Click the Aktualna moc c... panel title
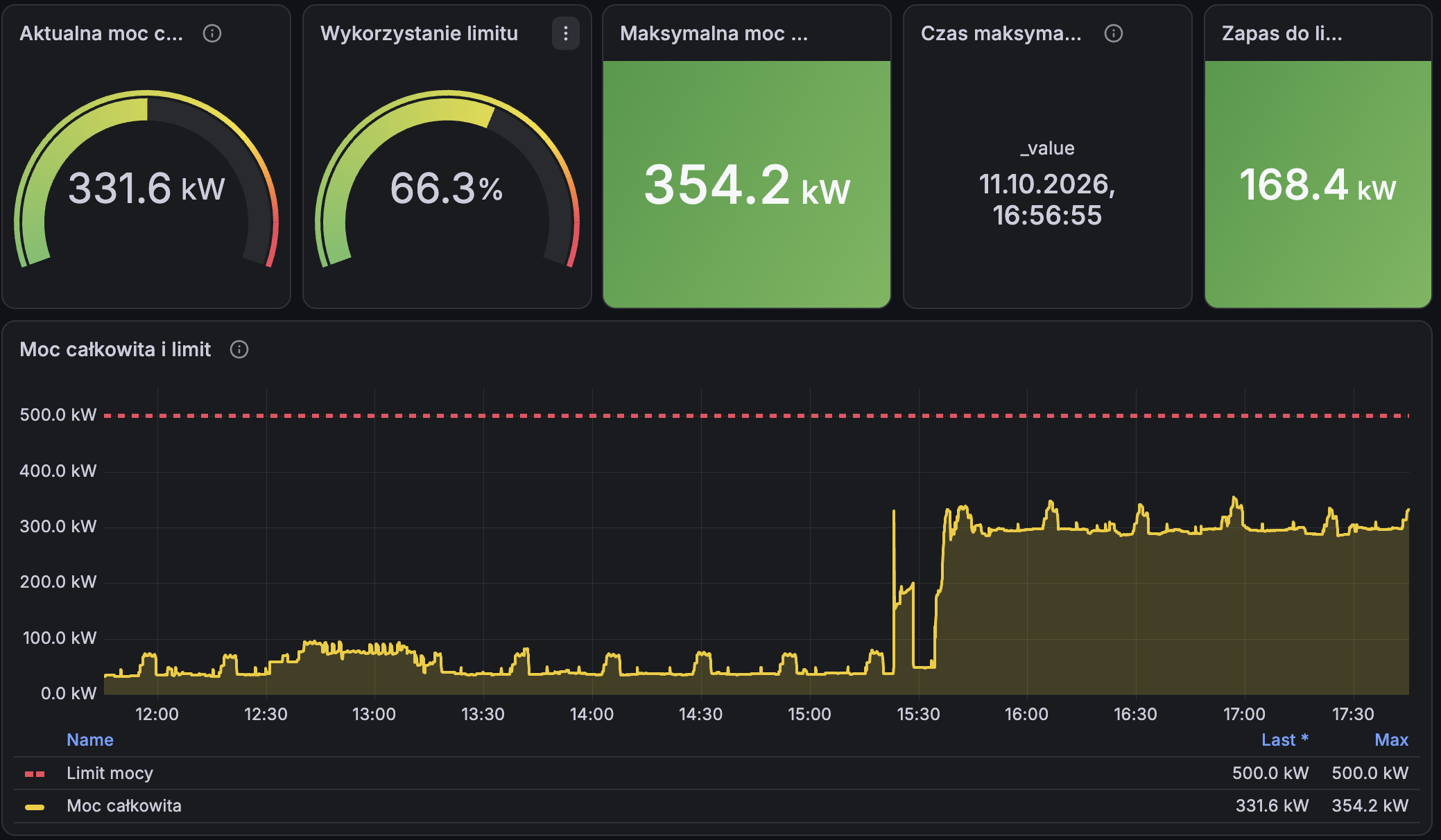Viewport: 1441px width, 840px height. (101, 33)
